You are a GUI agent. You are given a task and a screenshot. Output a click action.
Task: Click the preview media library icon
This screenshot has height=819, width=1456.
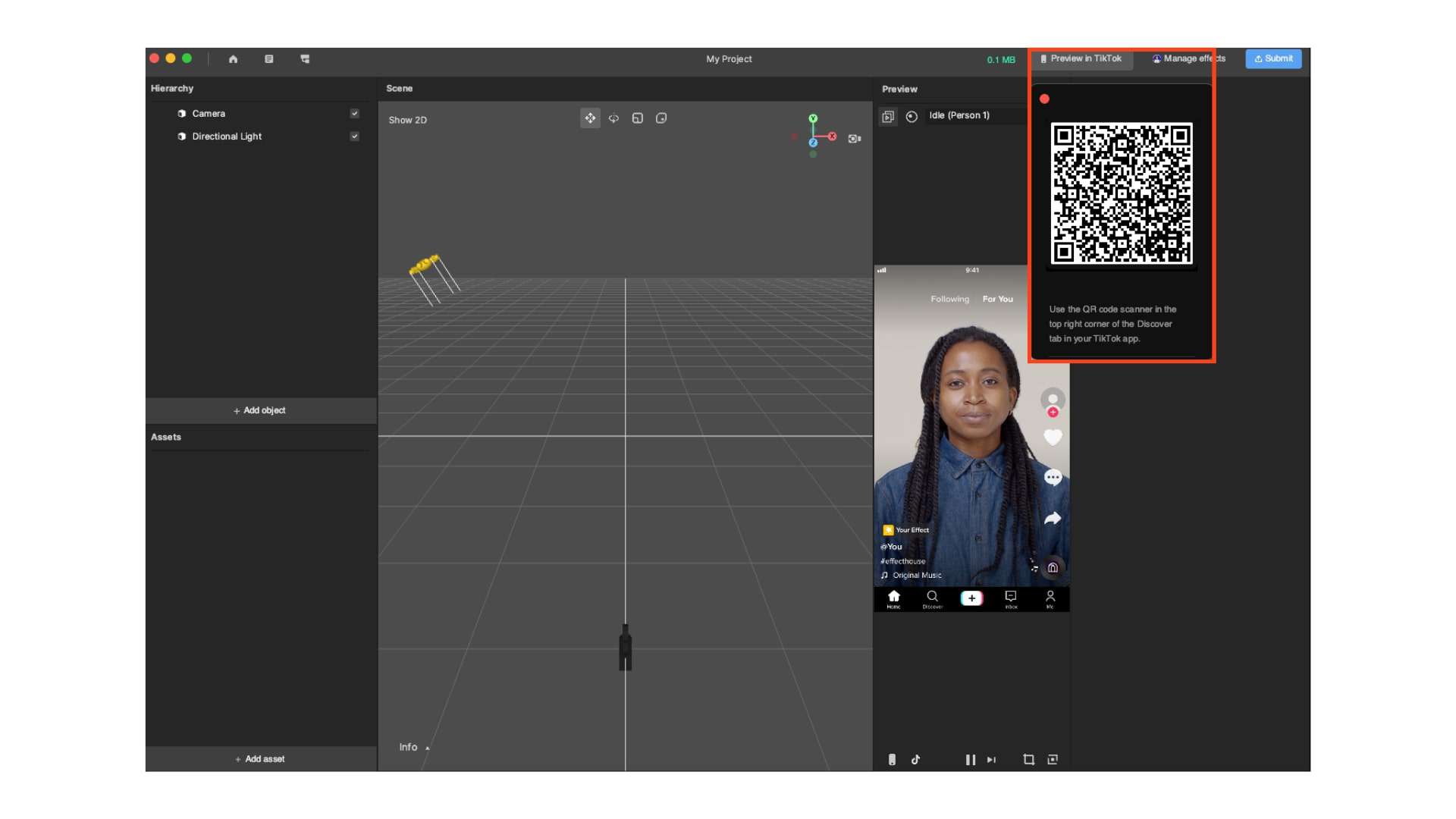pyautogui.click(x=888, y=116)
